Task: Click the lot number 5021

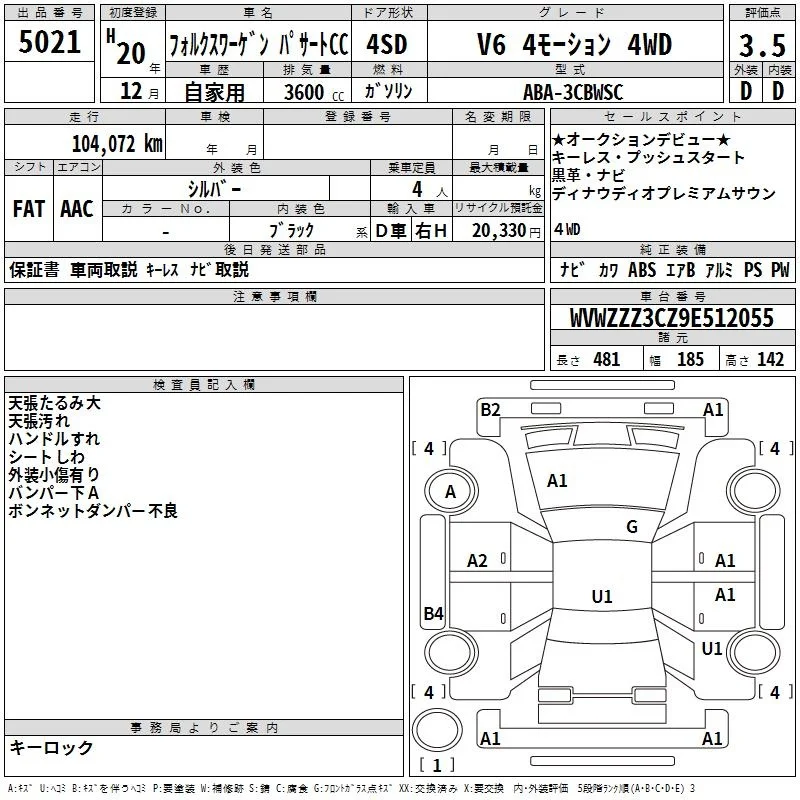Action: click(x=50, y=43)
